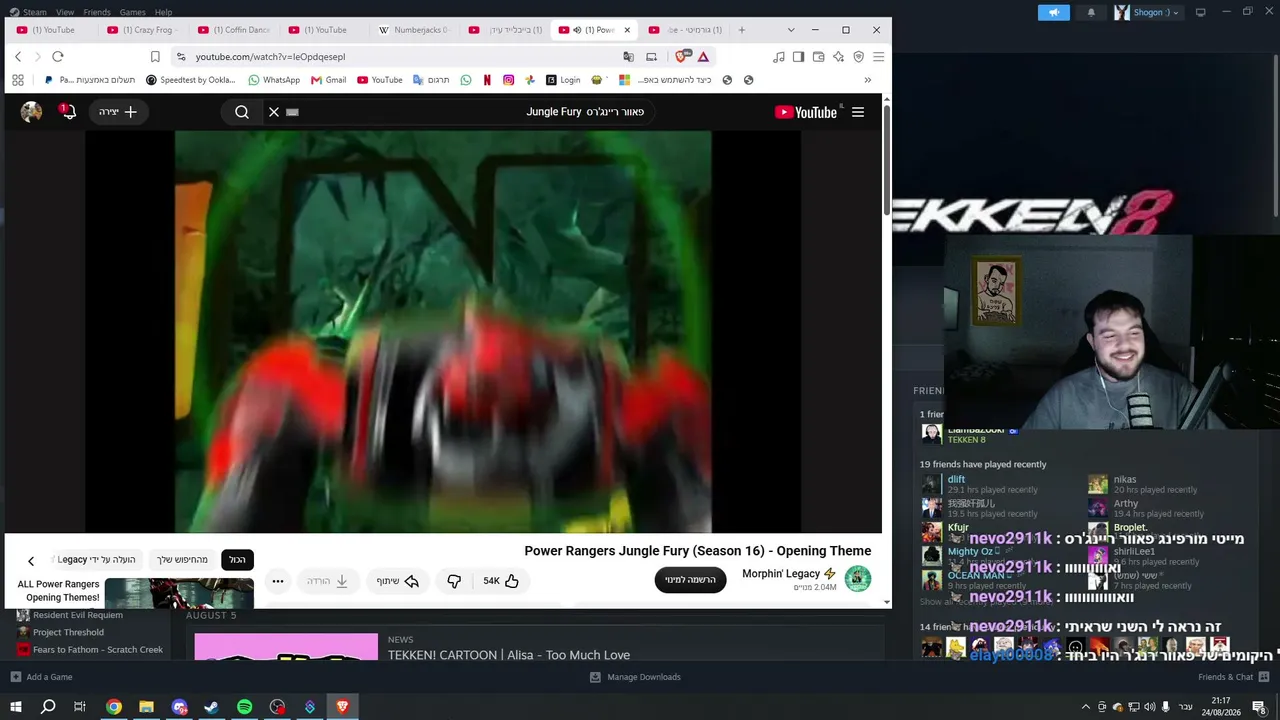Open ALL Power Rangers Opening Themes thumbnail
Image resolution: width=1280 pixels, height=720 pixels.
179,593
